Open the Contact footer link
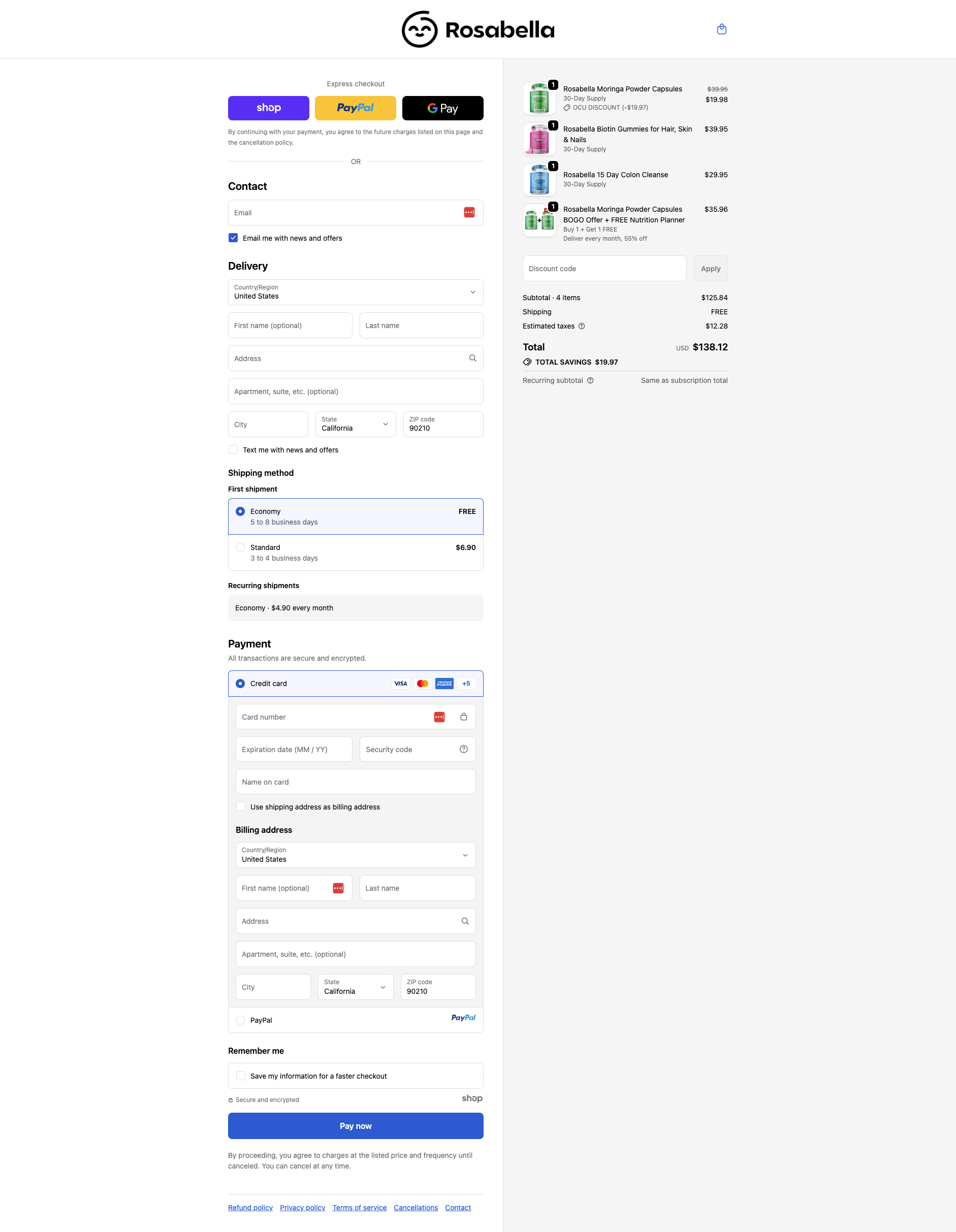This screenshot has height=1232, width=956. point(458,1208)
